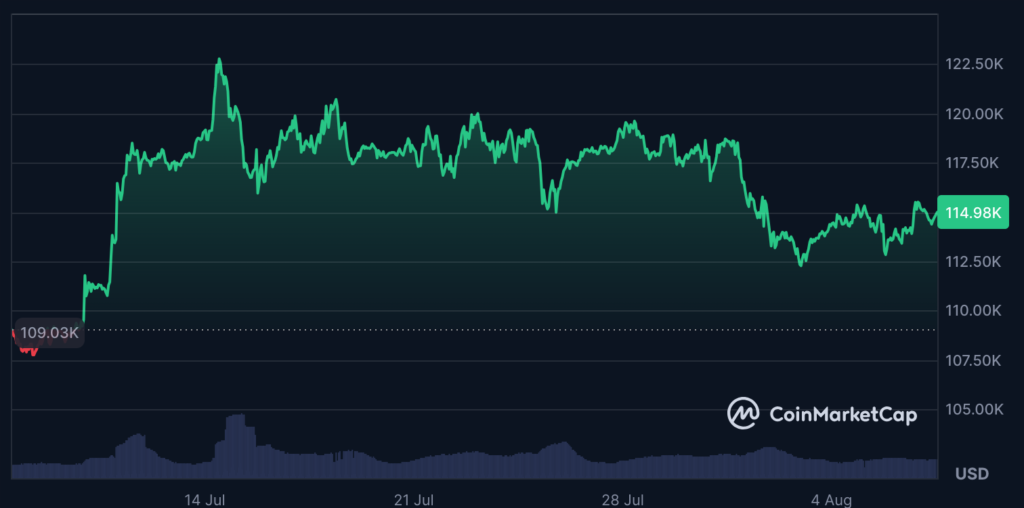Image resolution: width=1024 pixels, height=508 pixels.
Task: Select the 21 Jul date label
Action: [x=414, y=498]
